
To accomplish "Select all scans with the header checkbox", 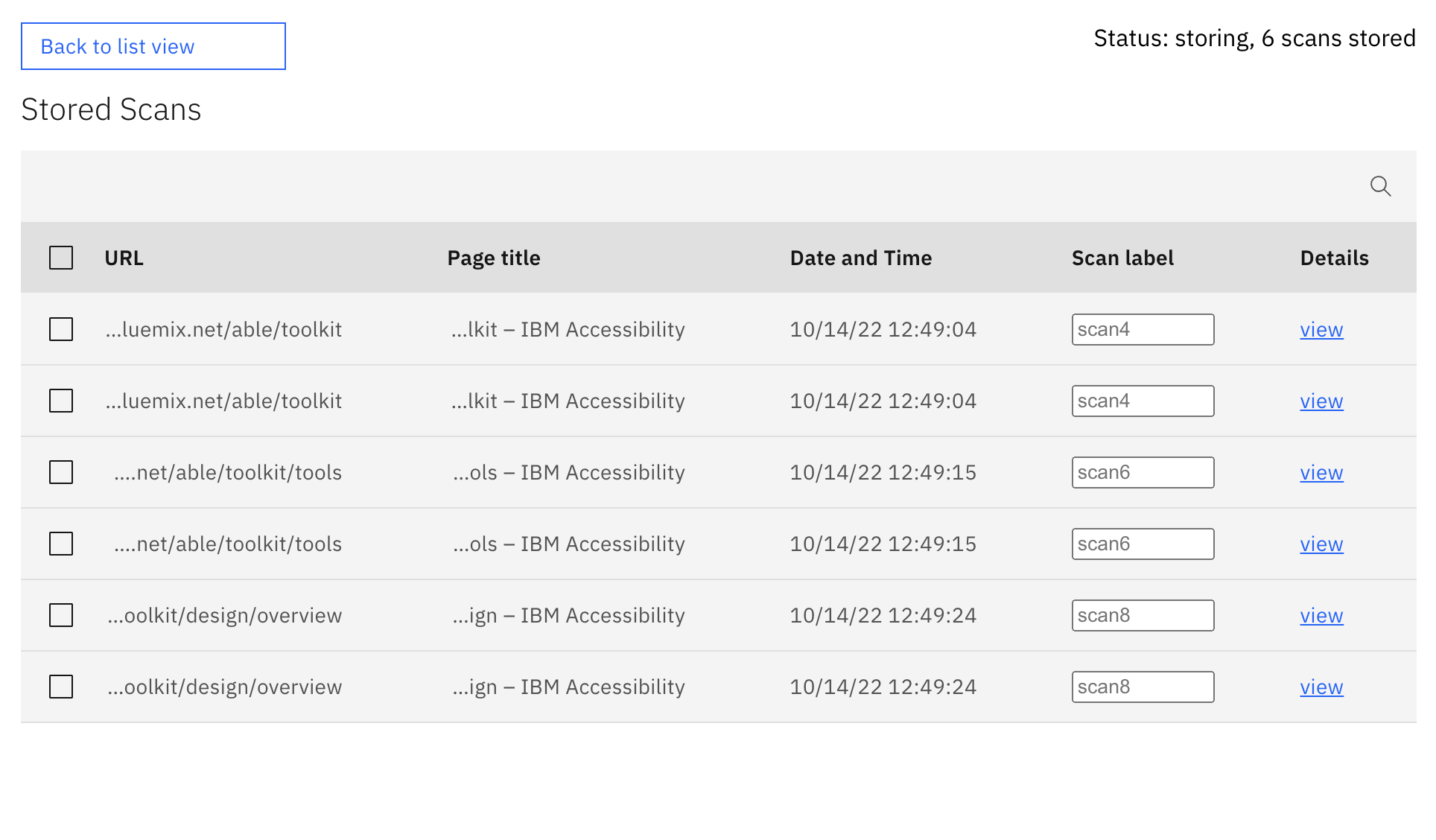I will point(60,257).
